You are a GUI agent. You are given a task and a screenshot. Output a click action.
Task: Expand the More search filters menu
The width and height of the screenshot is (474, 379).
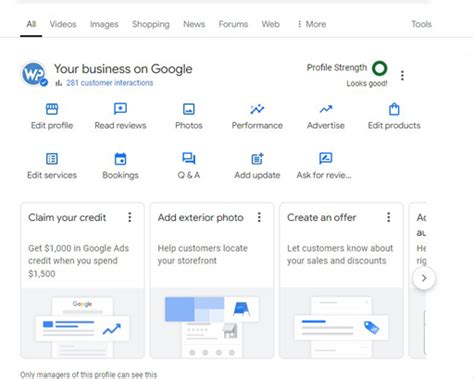[312, 24]
